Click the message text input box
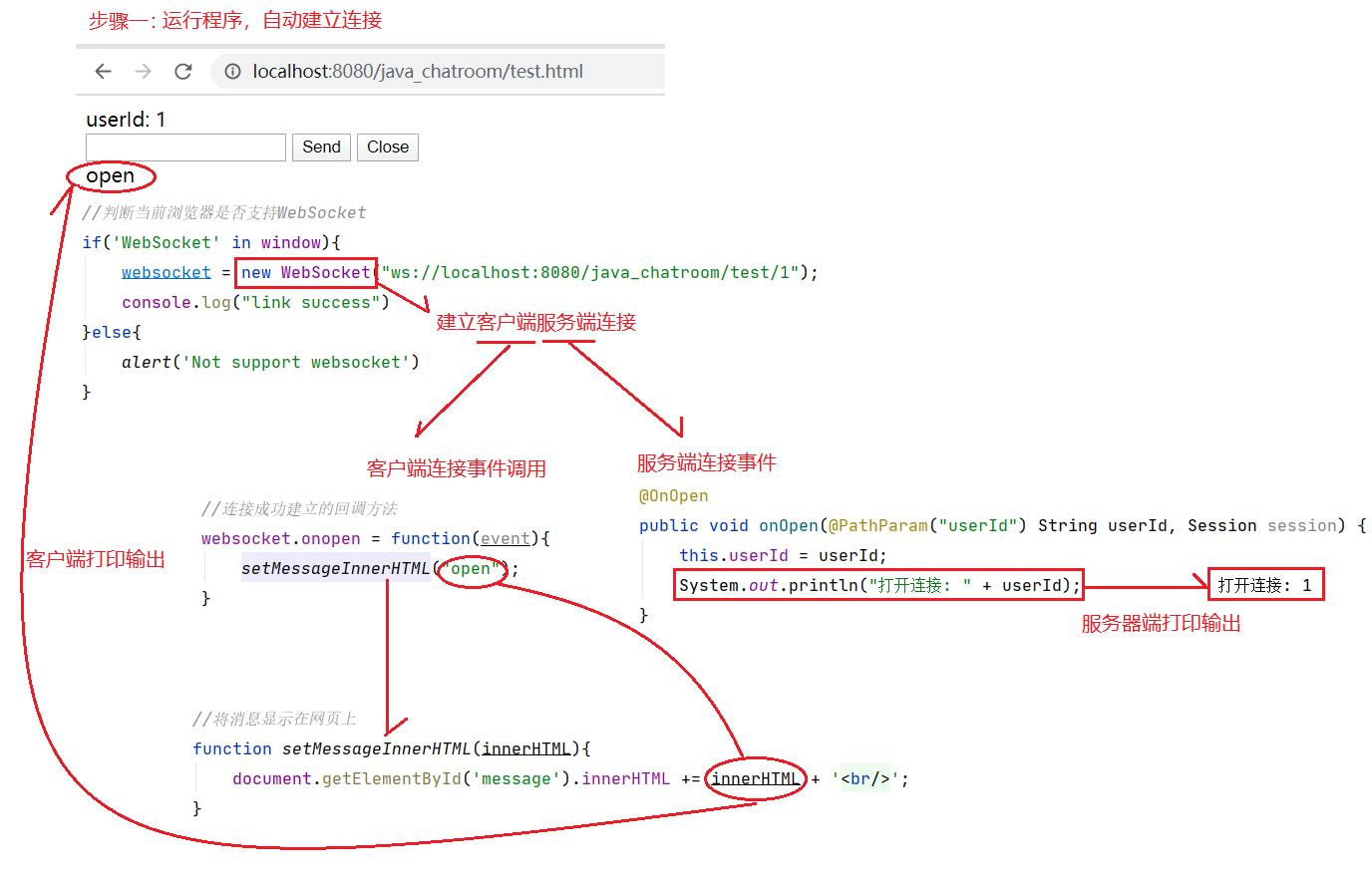 [x=185, y=147]
